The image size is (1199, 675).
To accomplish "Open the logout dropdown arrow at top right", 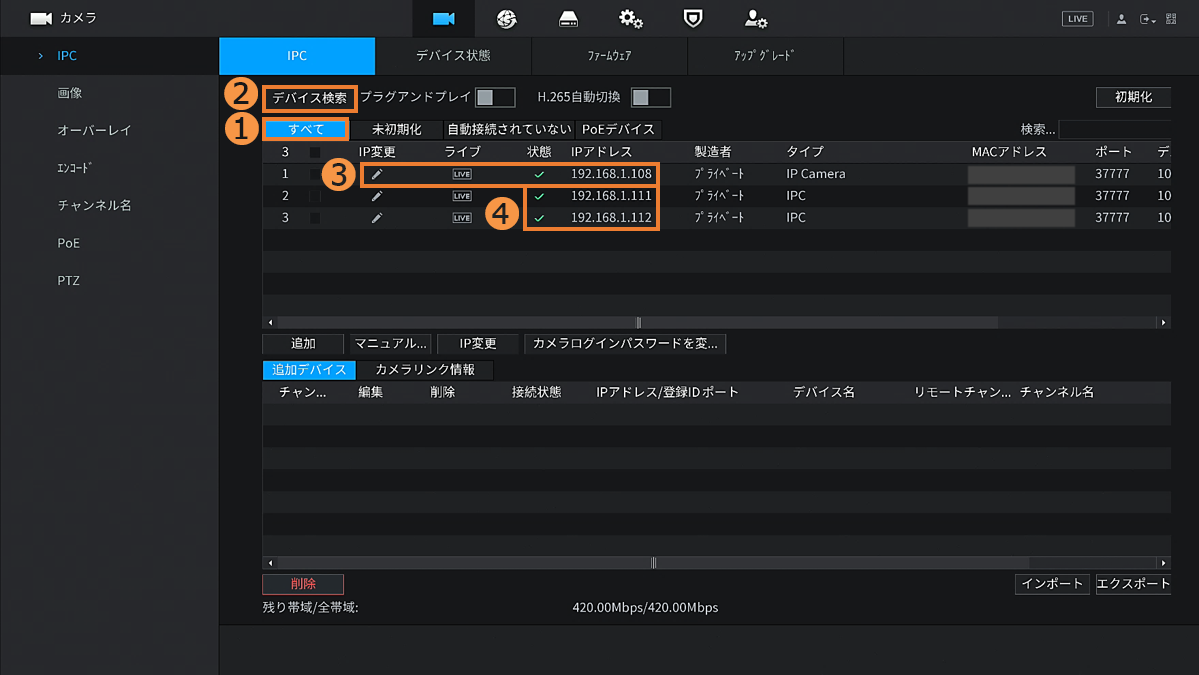I will [1147, 19].
